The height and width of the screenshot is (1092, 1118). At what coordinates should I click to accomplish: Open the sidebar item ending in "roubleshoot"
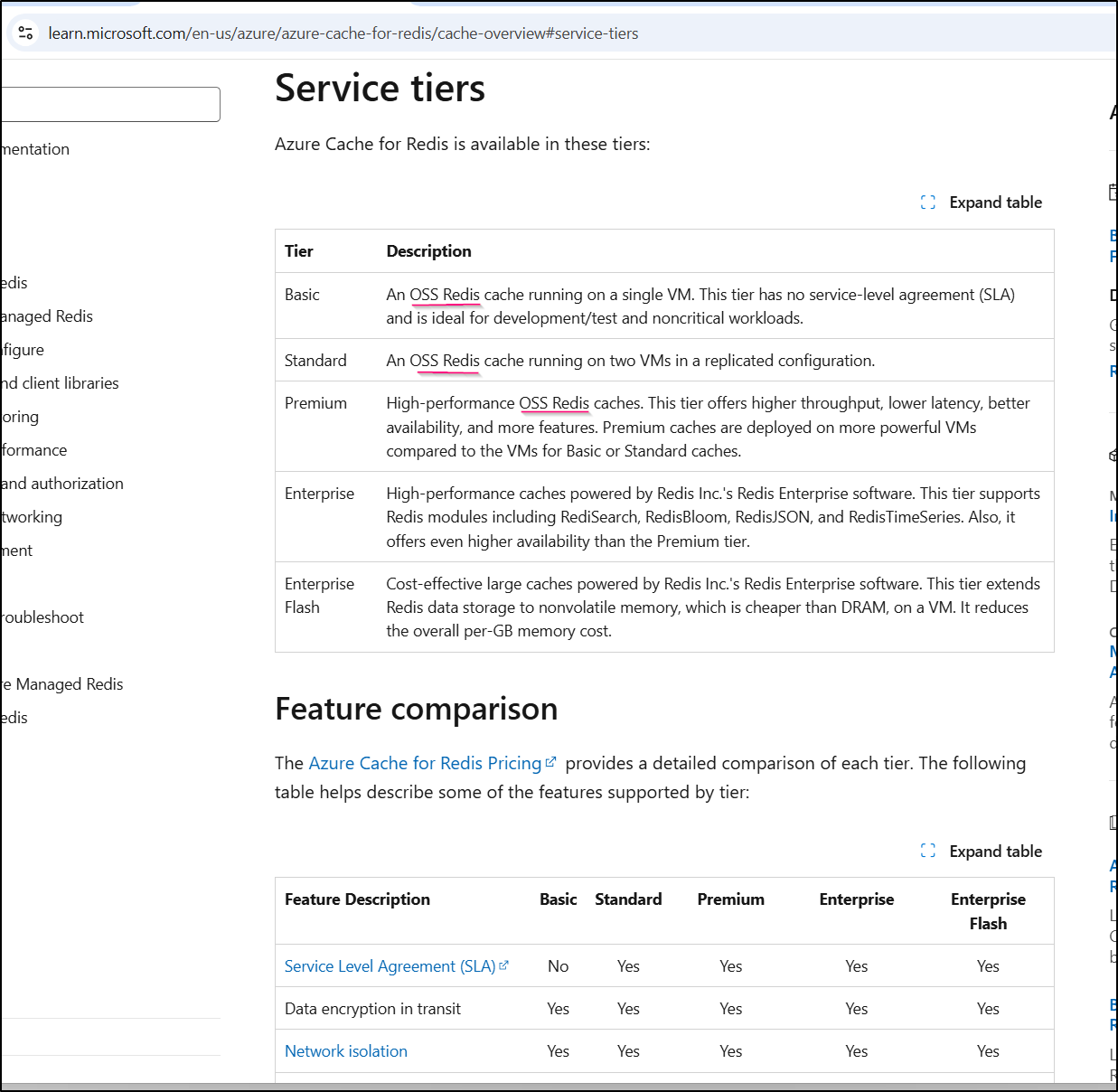(x=42, y=617)
